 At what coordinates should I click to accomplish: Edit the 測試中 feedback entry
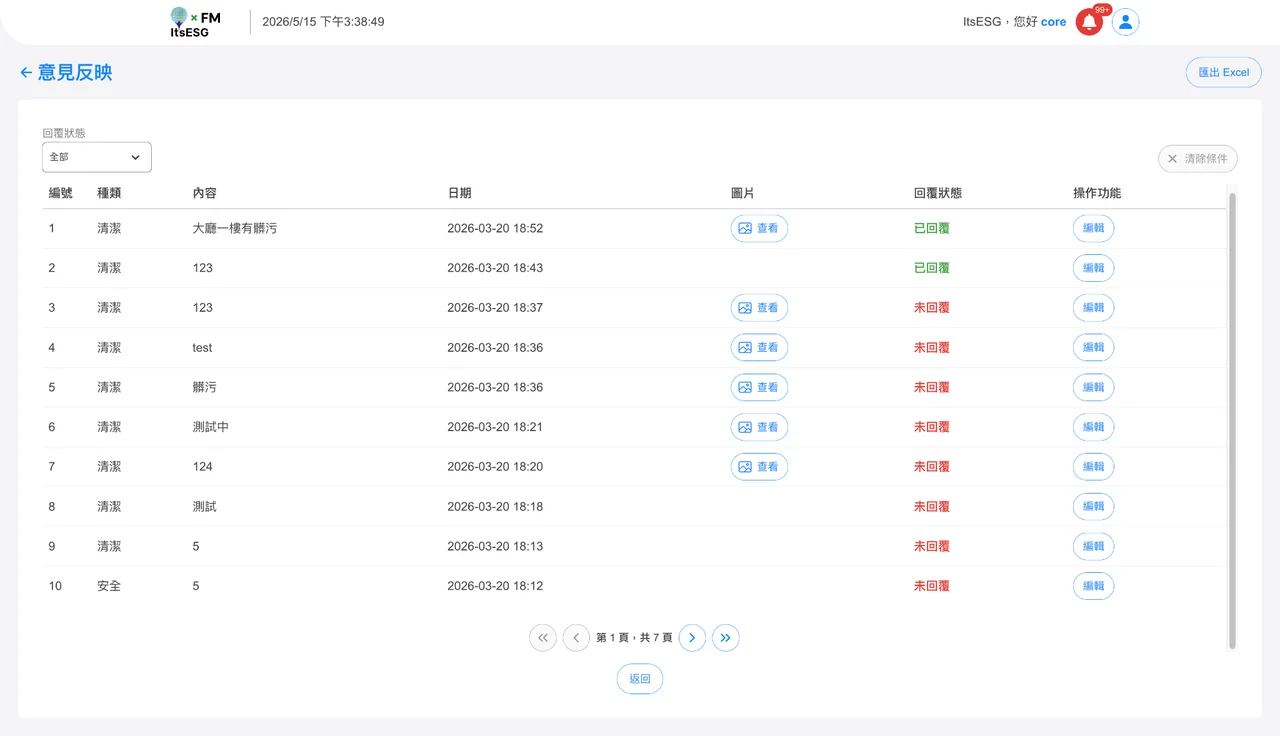(1093, 427)
